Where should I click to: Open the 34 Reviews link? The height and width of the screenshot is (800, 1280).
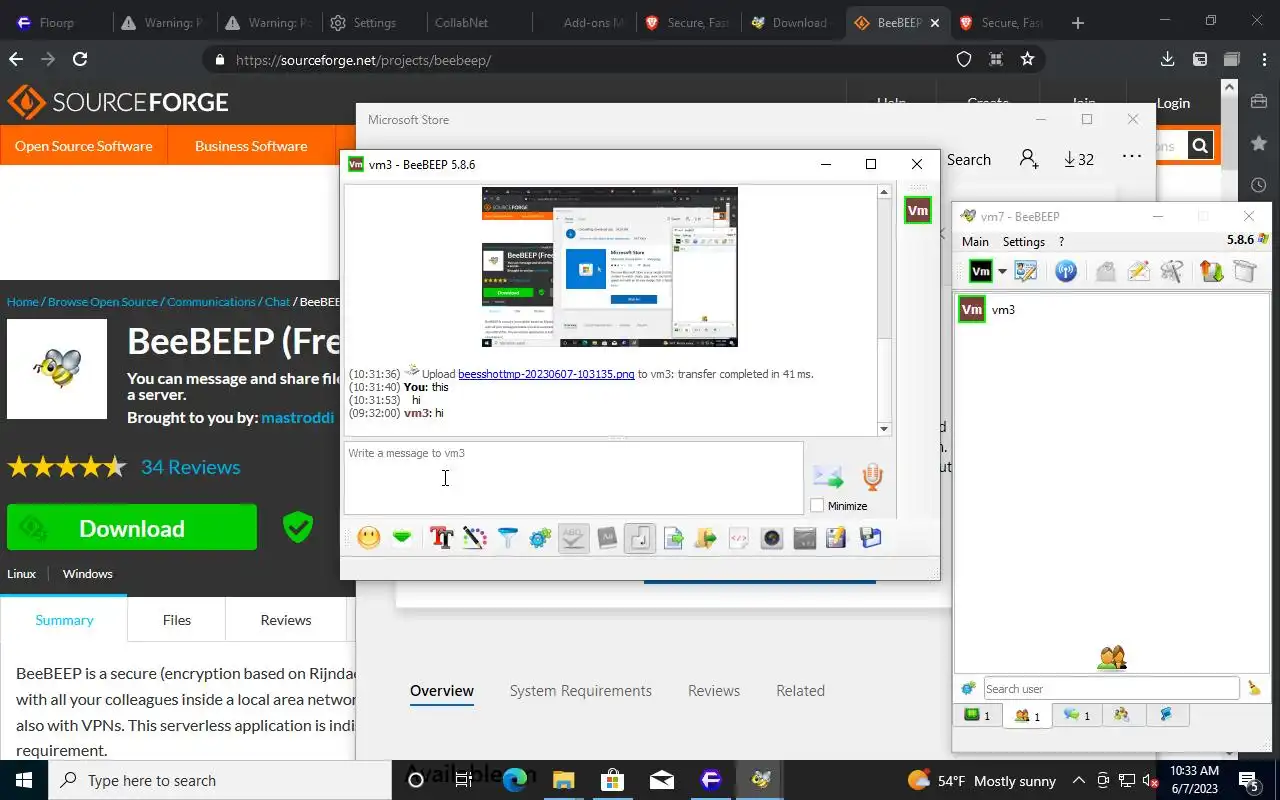pos(191,467)
